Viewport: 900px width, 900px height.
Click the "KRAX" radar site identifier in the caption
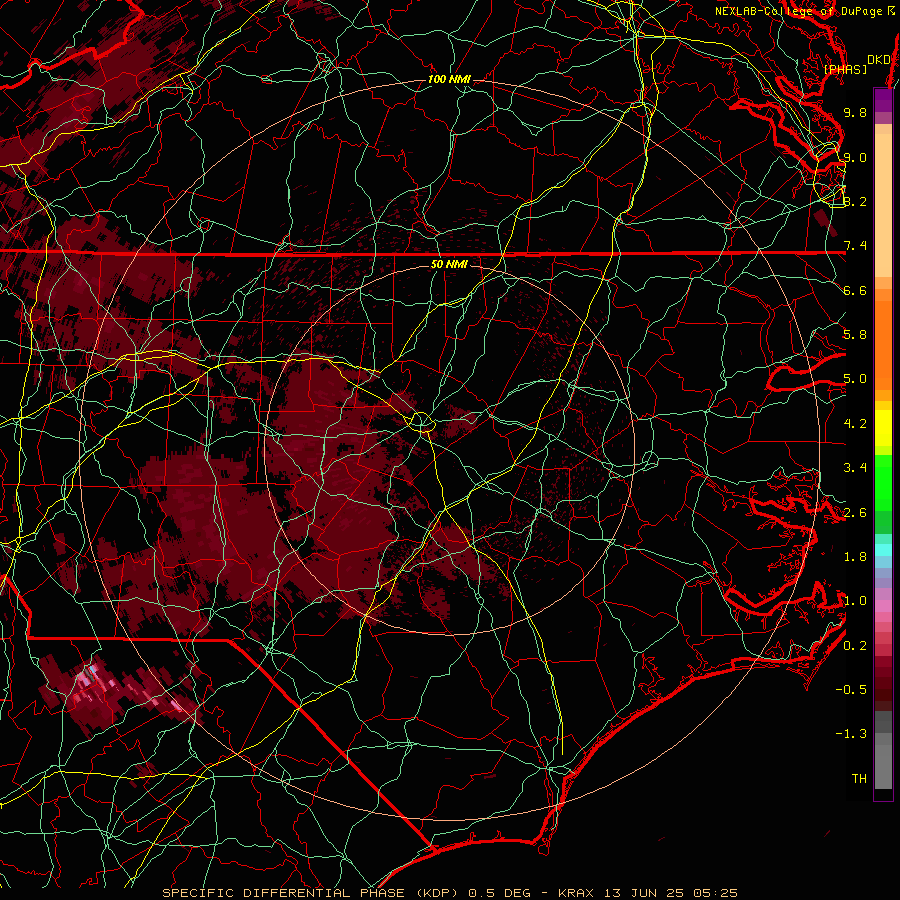click(x=577, y=893)
